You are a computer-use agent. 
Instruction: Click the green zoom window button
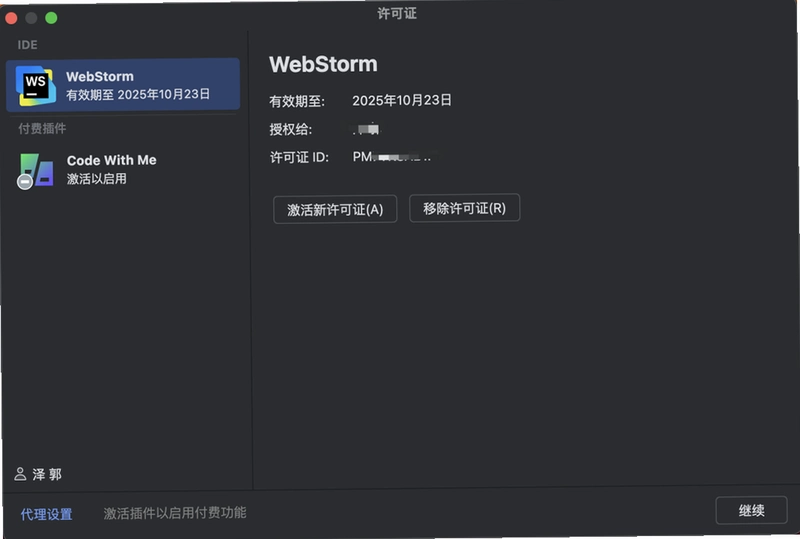[51, 18]
